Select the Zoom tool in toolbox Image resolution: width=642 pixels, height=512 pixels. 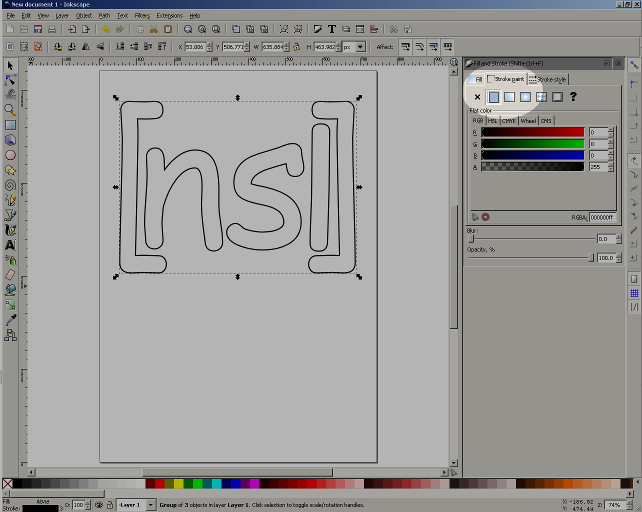click(10, 109)
